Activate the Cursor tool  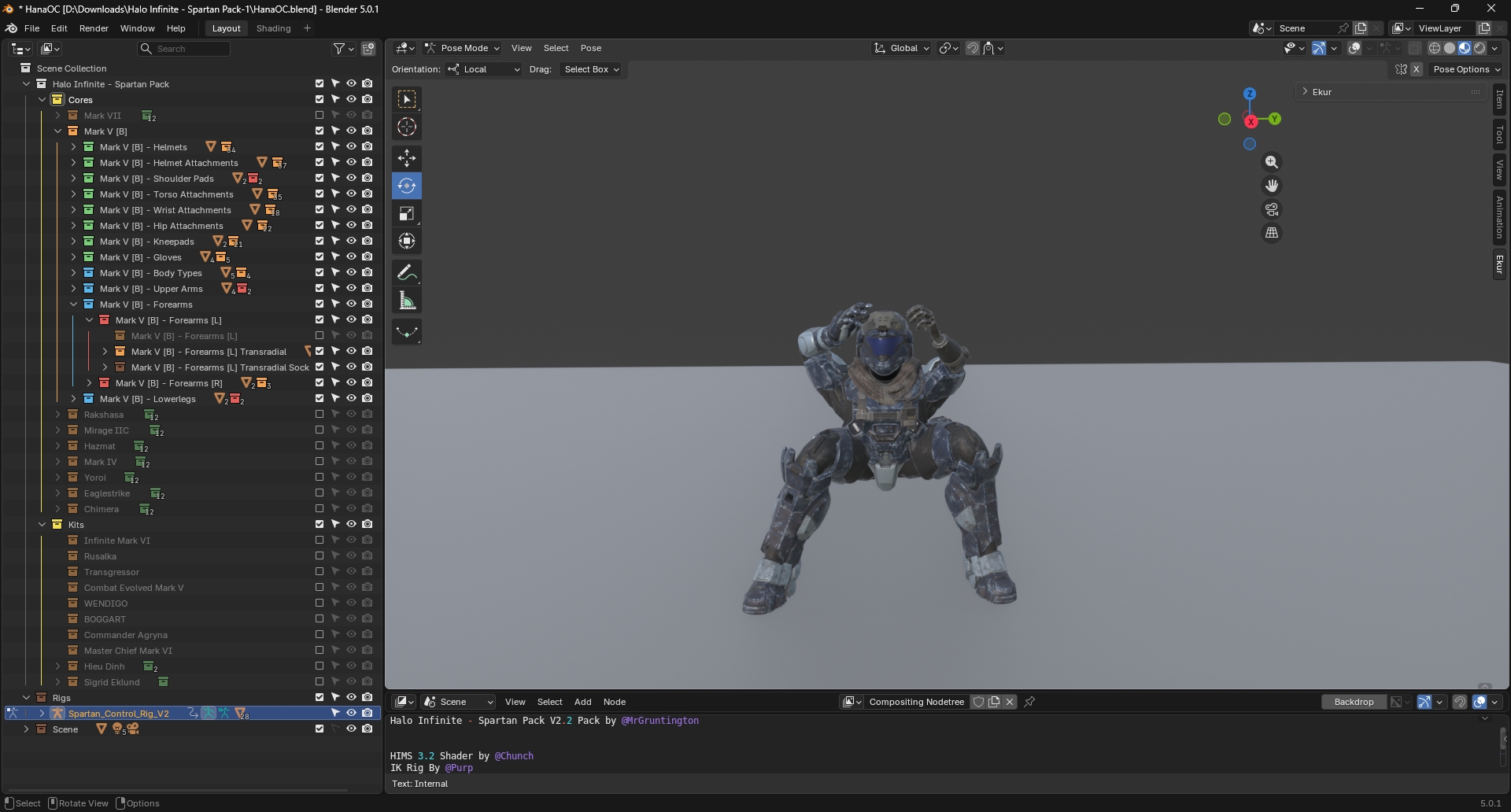407,127
